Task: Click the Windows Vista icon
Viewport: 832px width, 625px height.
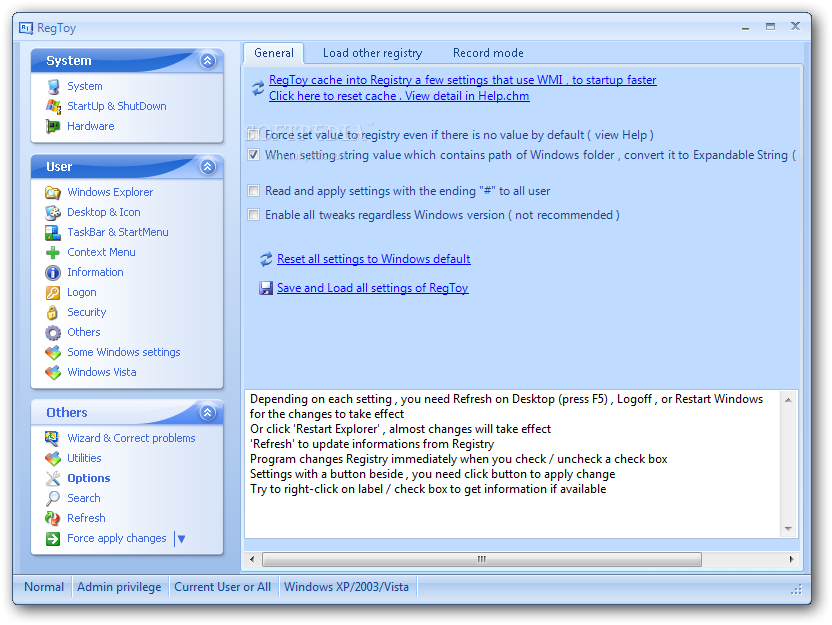Action: tap(53, 372)
